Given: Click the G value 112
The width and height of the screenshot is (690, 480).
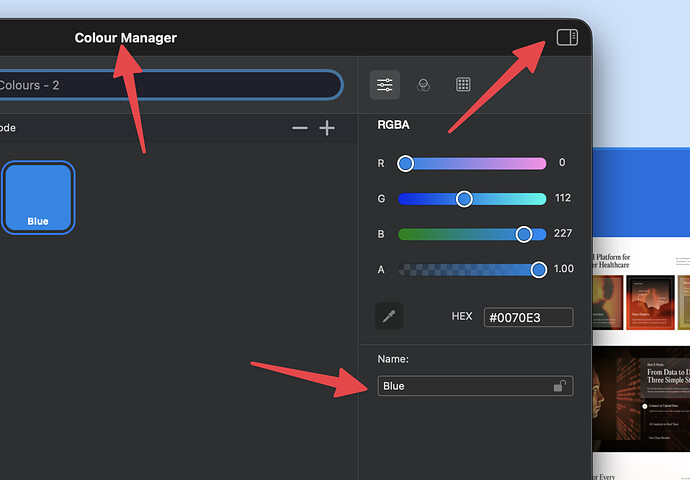Looking at the screenshot, I should click(563, 198).
